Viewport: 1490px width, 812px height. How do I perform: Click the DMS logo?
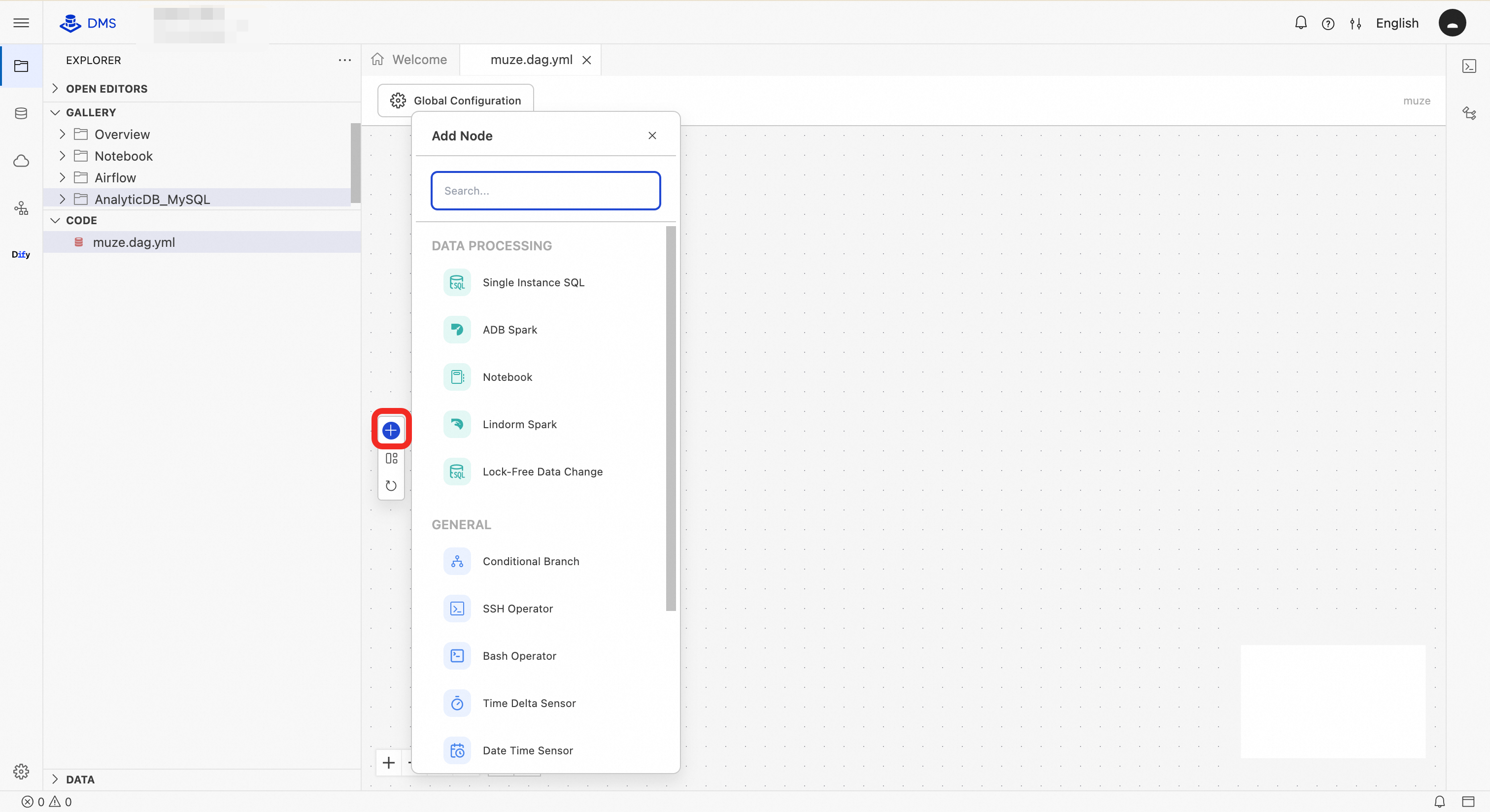(88, 23)
